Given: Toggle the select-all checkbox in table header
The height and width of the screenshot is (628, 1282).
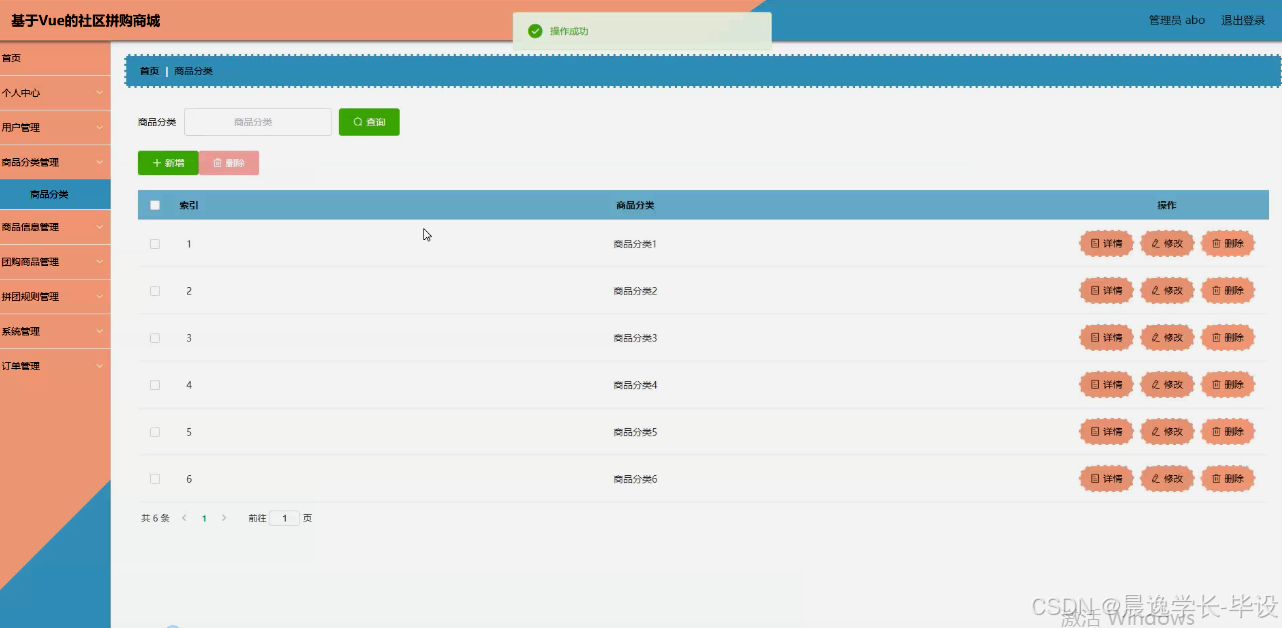Looking at the screenshot, I should 155,204.
